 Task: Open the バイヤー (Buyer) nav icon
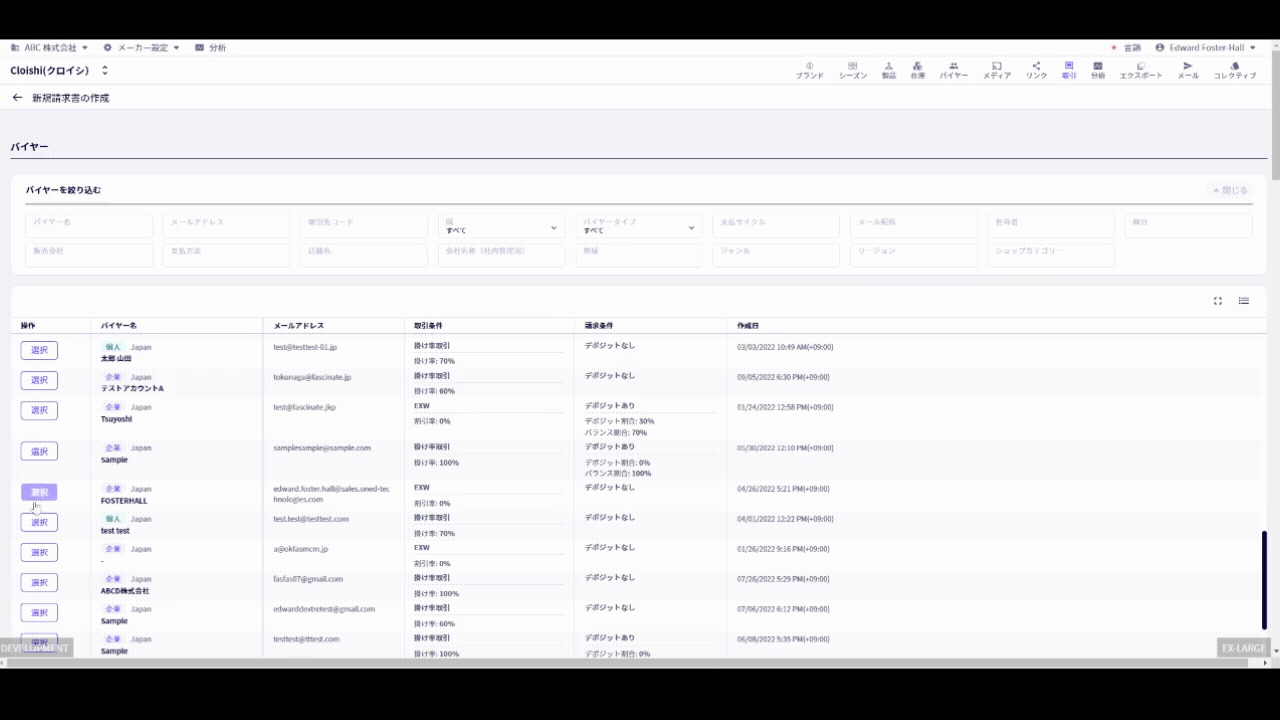point(953,70)
